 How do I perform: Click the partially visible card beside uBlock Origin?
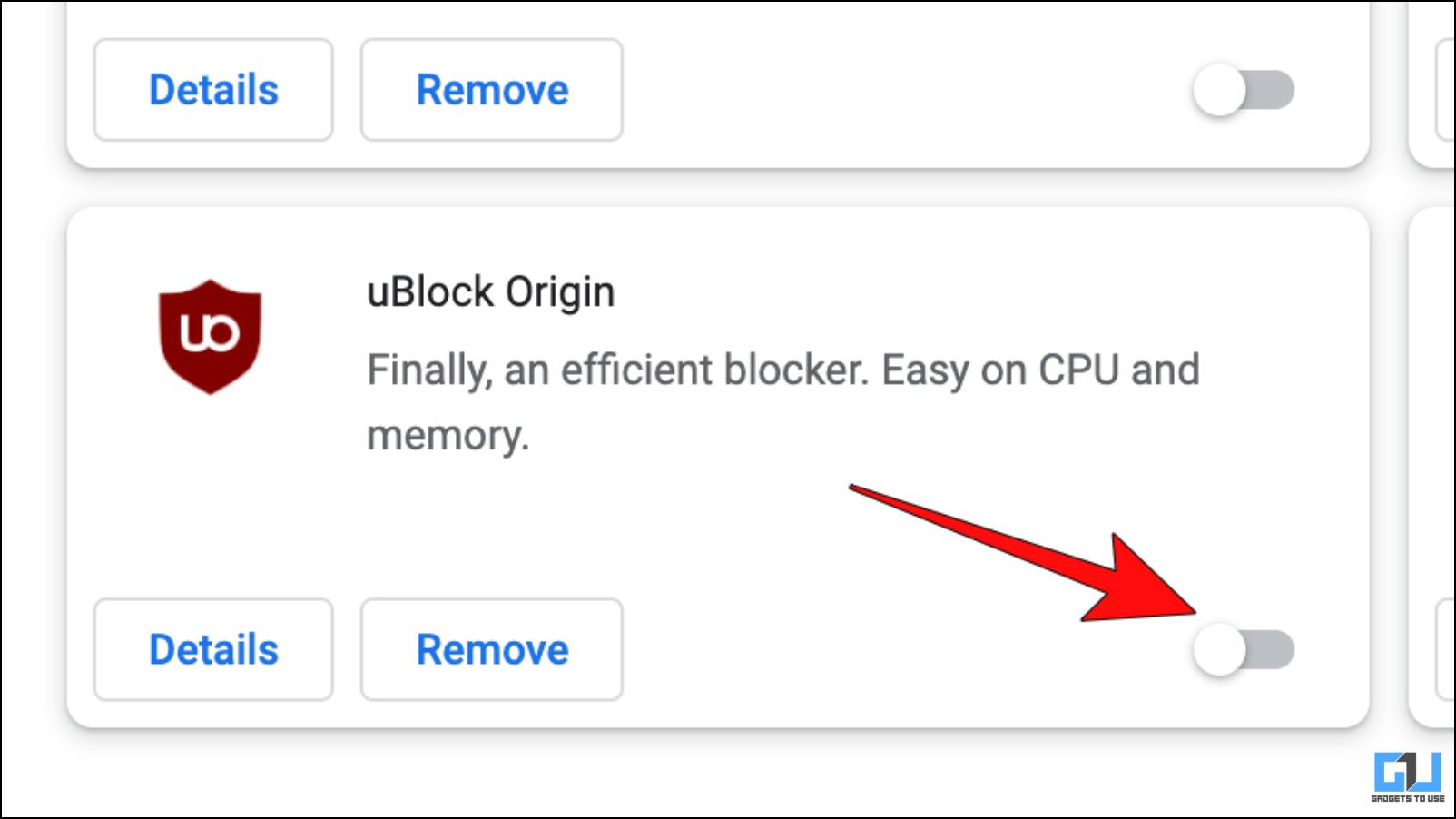click(1432, 467)
